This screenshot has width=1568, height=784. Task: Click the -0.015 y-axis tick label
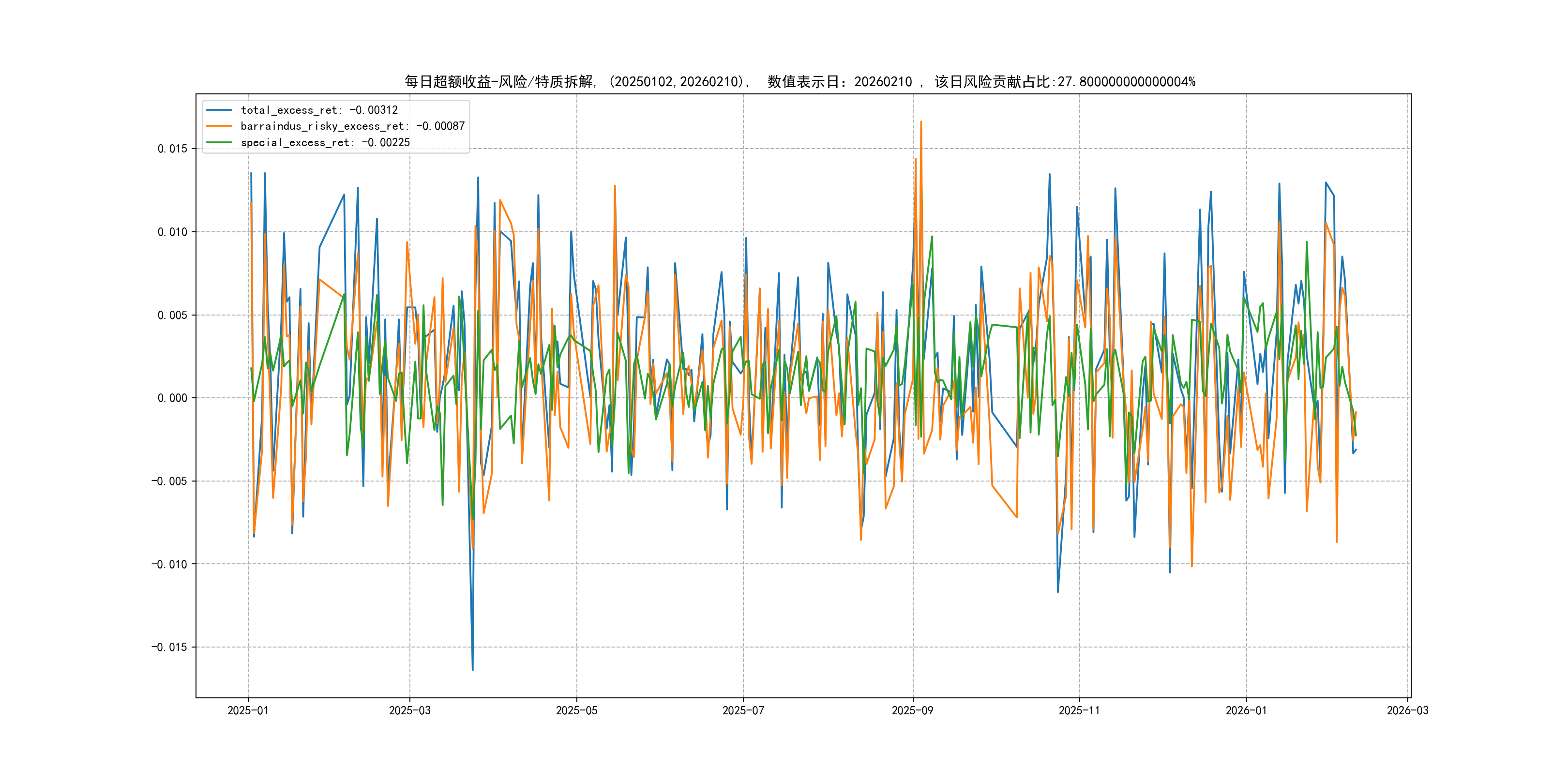click(x=169, y=647)
